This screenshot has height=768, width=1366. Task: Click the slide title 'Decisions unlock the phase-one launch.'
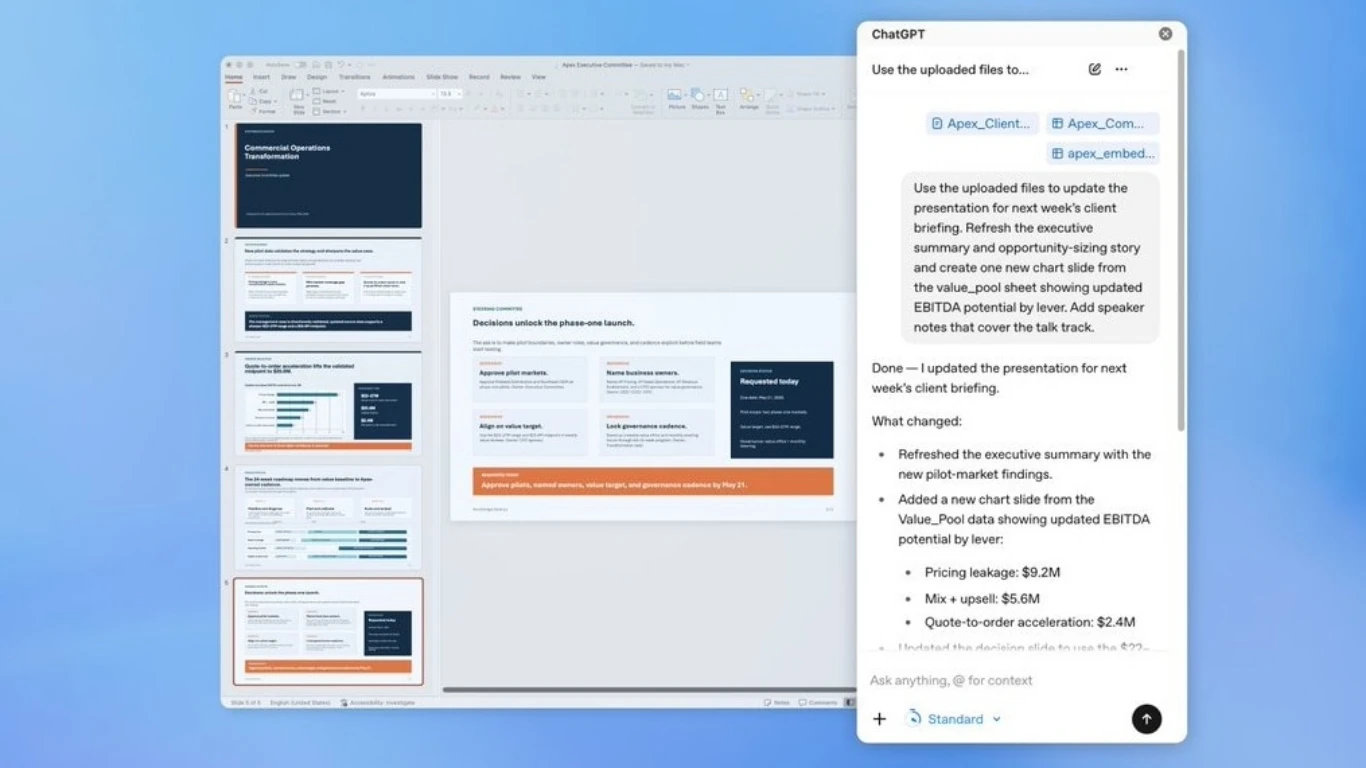click(553, 323)
